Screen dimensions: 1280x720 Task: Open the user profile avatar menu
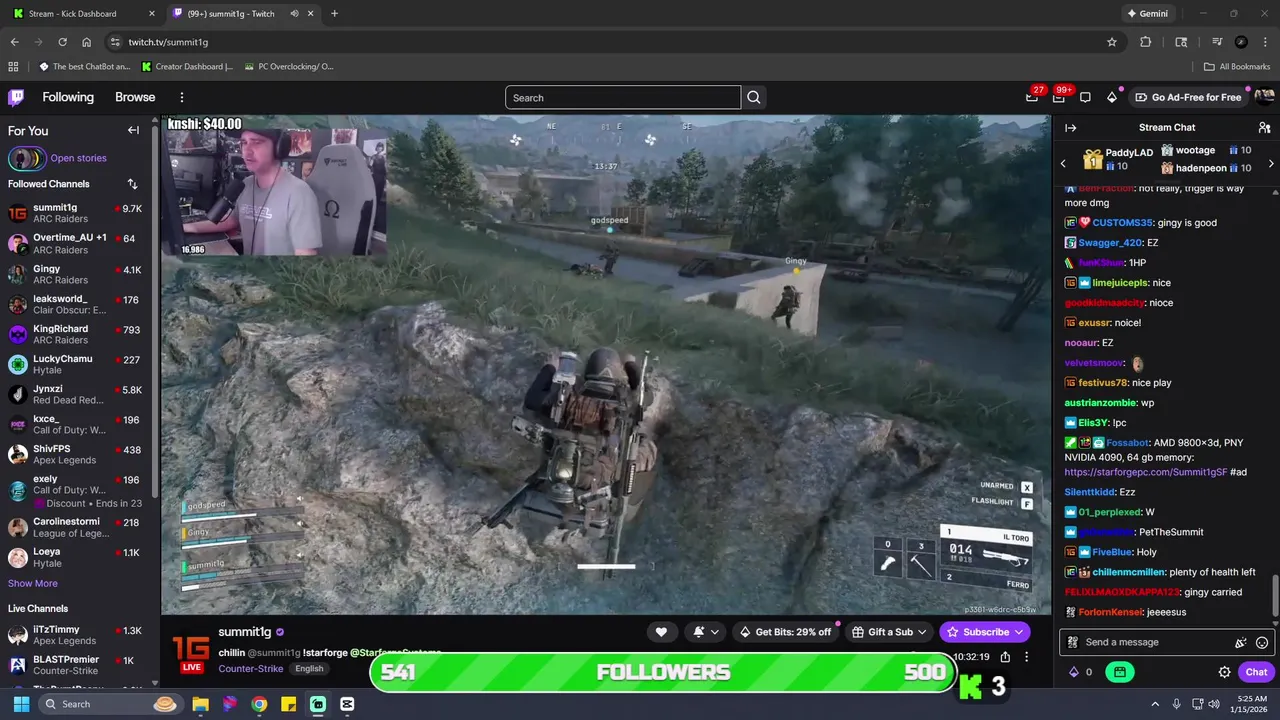pos(1264,97)
